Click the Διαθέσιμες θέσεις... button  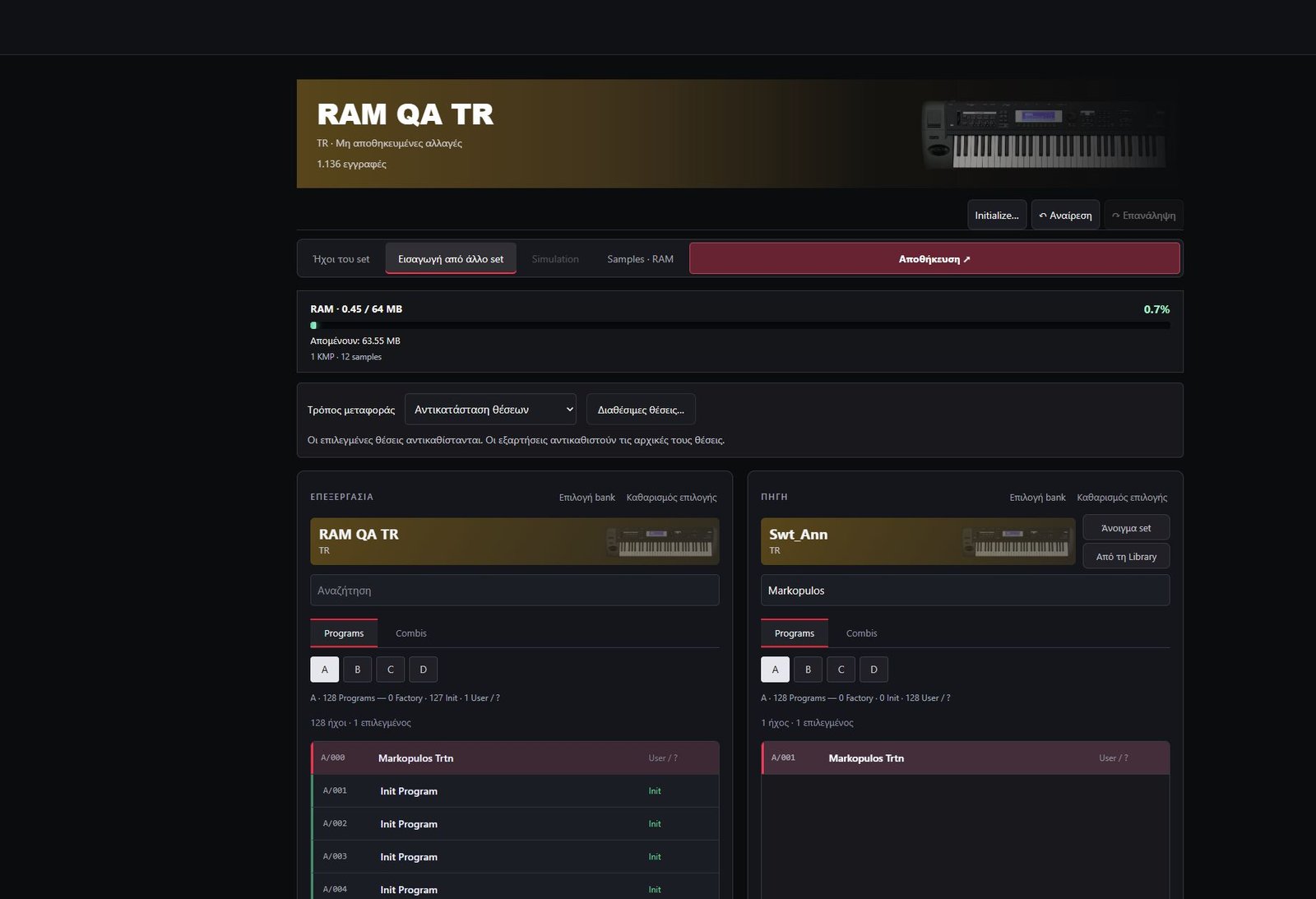pos(641,410)
